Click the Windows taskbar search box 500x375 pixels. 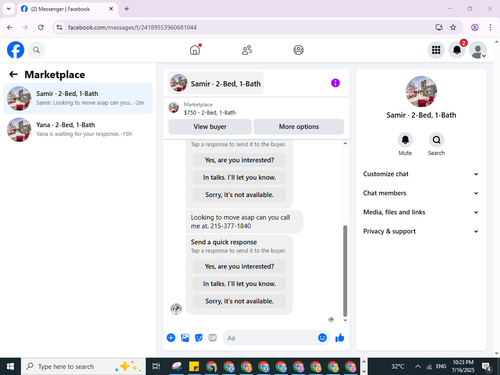point(83,366)
